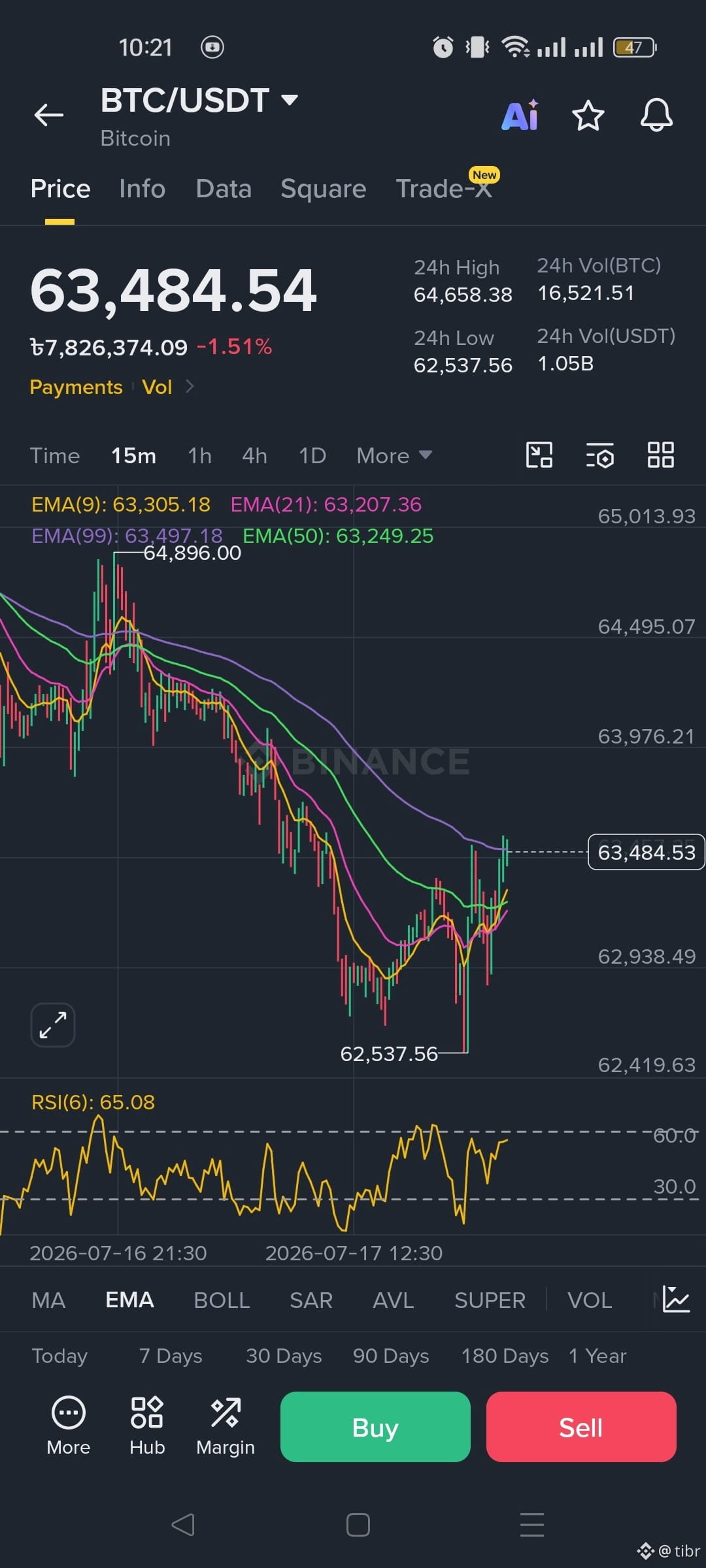Show Today performance
The height and width of the screenshot is (1568, 706).
coord(59,1356)
